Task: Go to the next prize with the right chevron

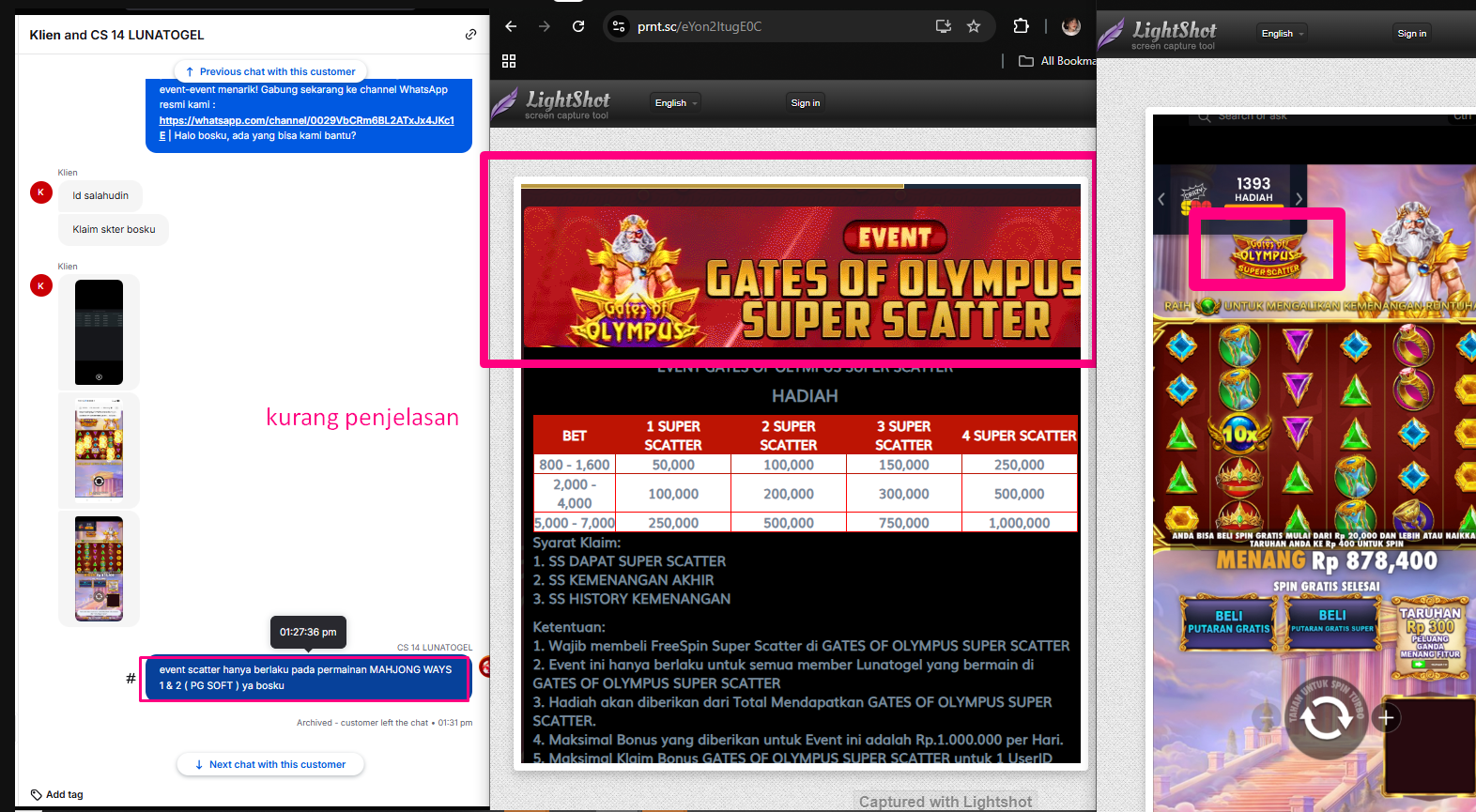Action: point(1299,199)
